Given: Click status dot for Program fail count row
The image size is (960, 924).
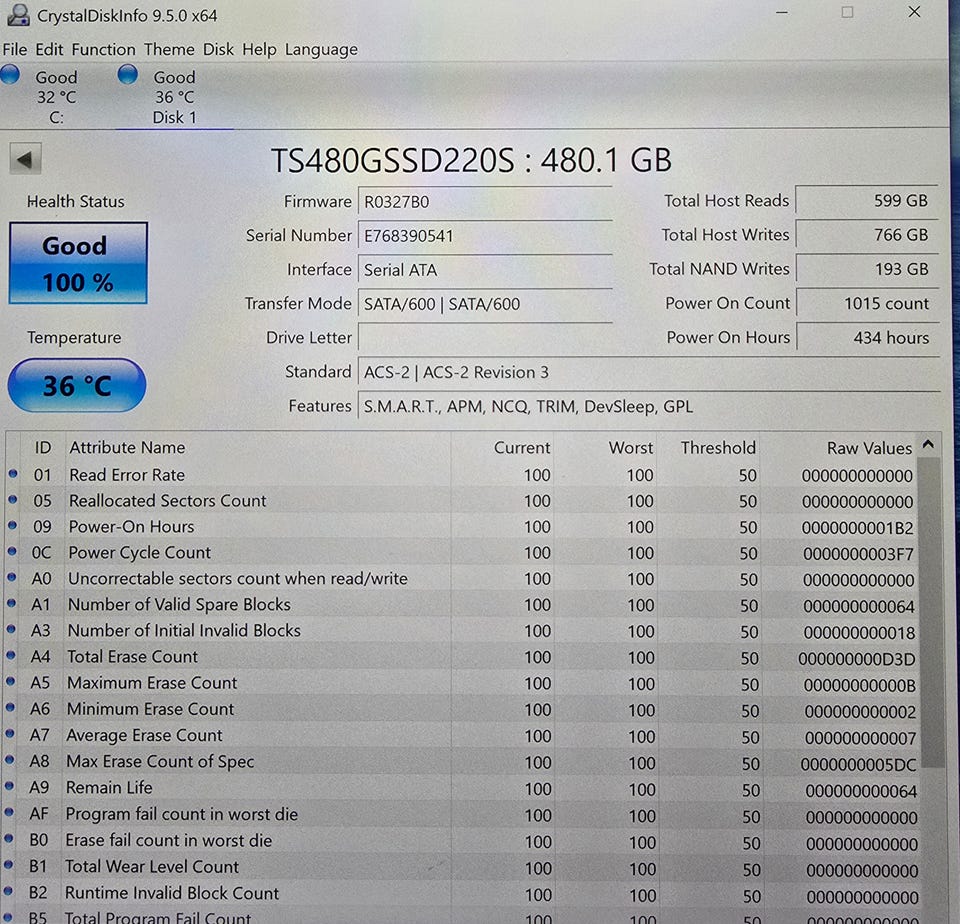Looking at the screenshot, I should (9, 813).
